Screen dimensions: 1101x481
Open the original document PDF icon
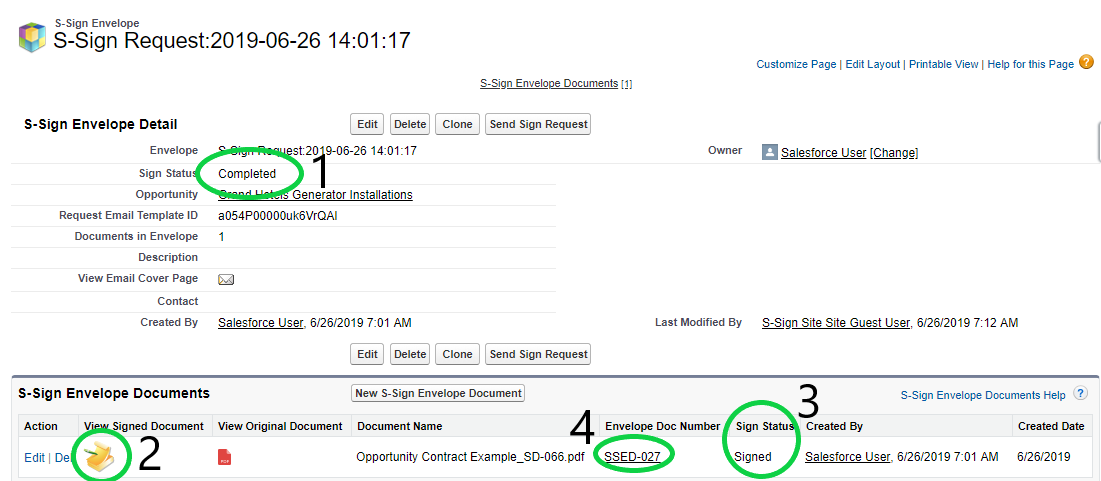point(225,457)
